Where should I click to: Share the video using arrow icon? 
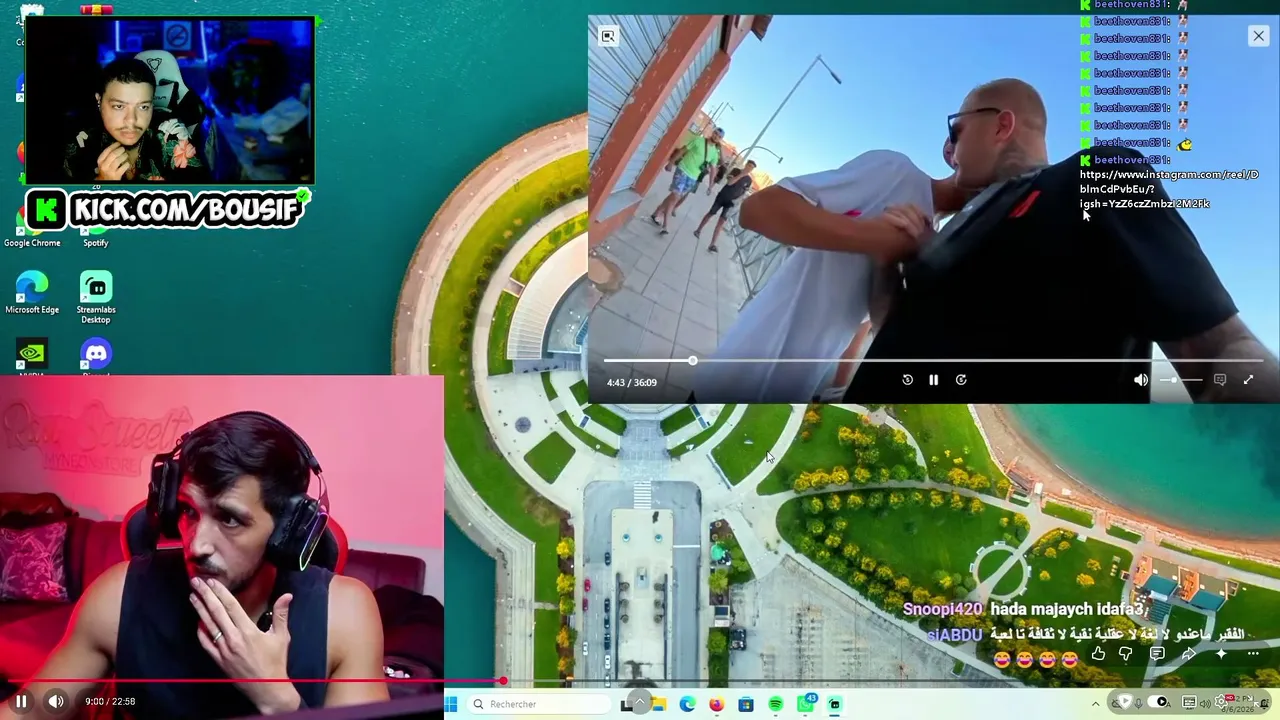pyautogui.click(x=1189, y=654)
